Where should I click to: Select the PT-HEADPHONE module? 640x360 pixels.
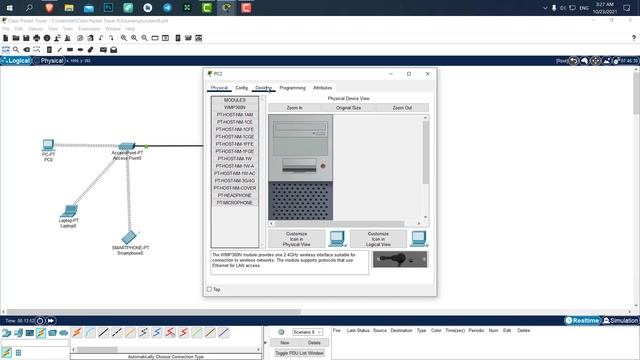click(235, 196)
